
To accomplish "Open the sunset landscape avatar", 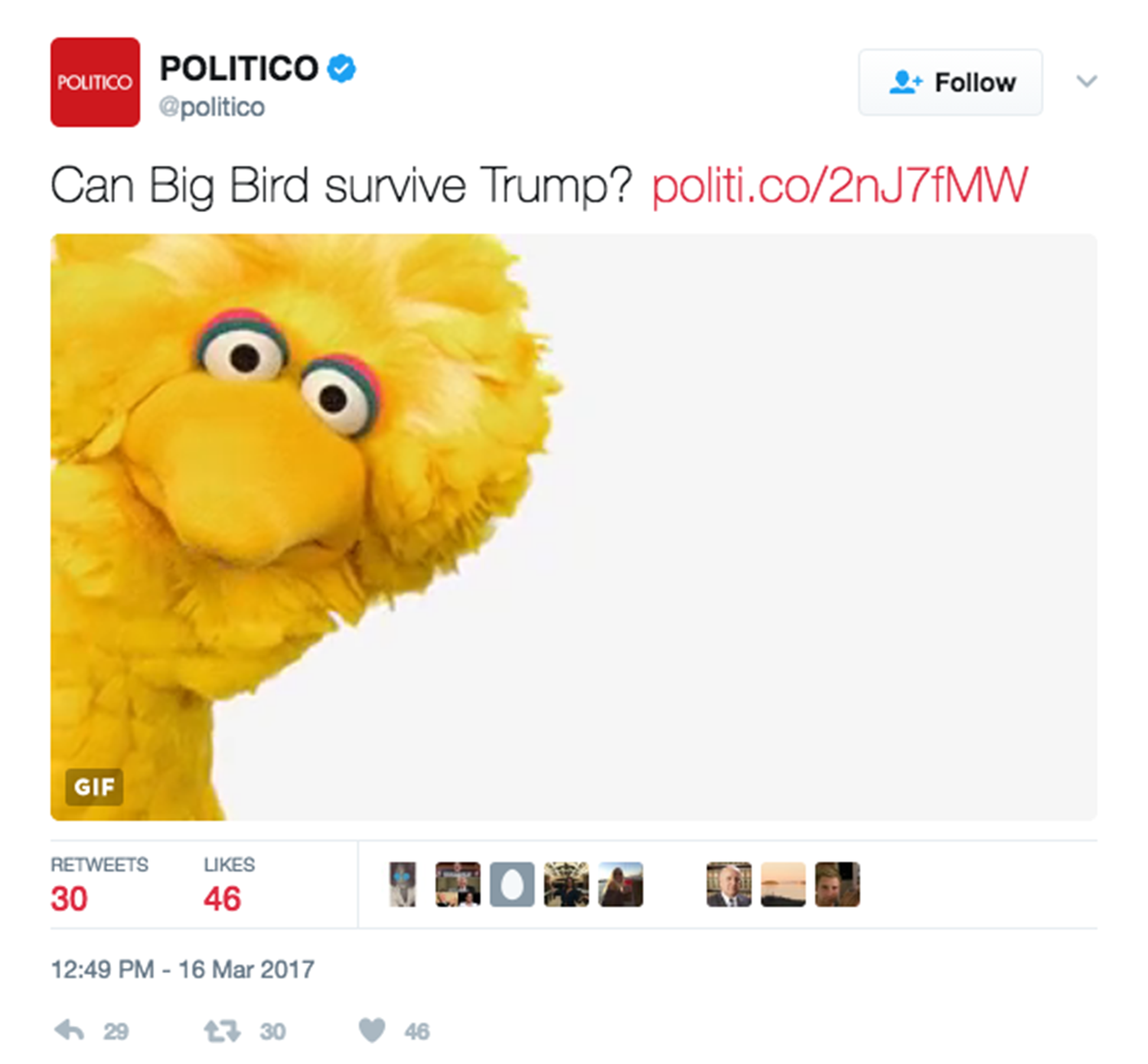I will [x=784, y=885].
